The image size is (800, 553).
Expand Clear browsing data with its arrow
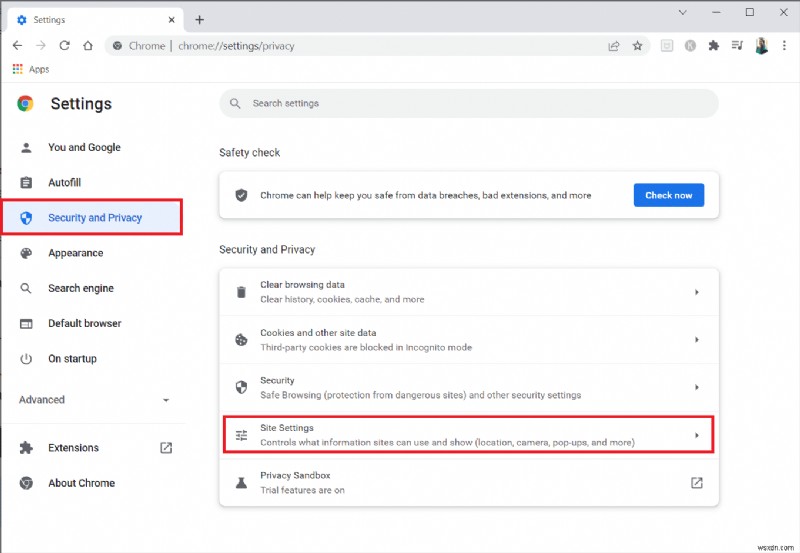click(x=696, y=292)
